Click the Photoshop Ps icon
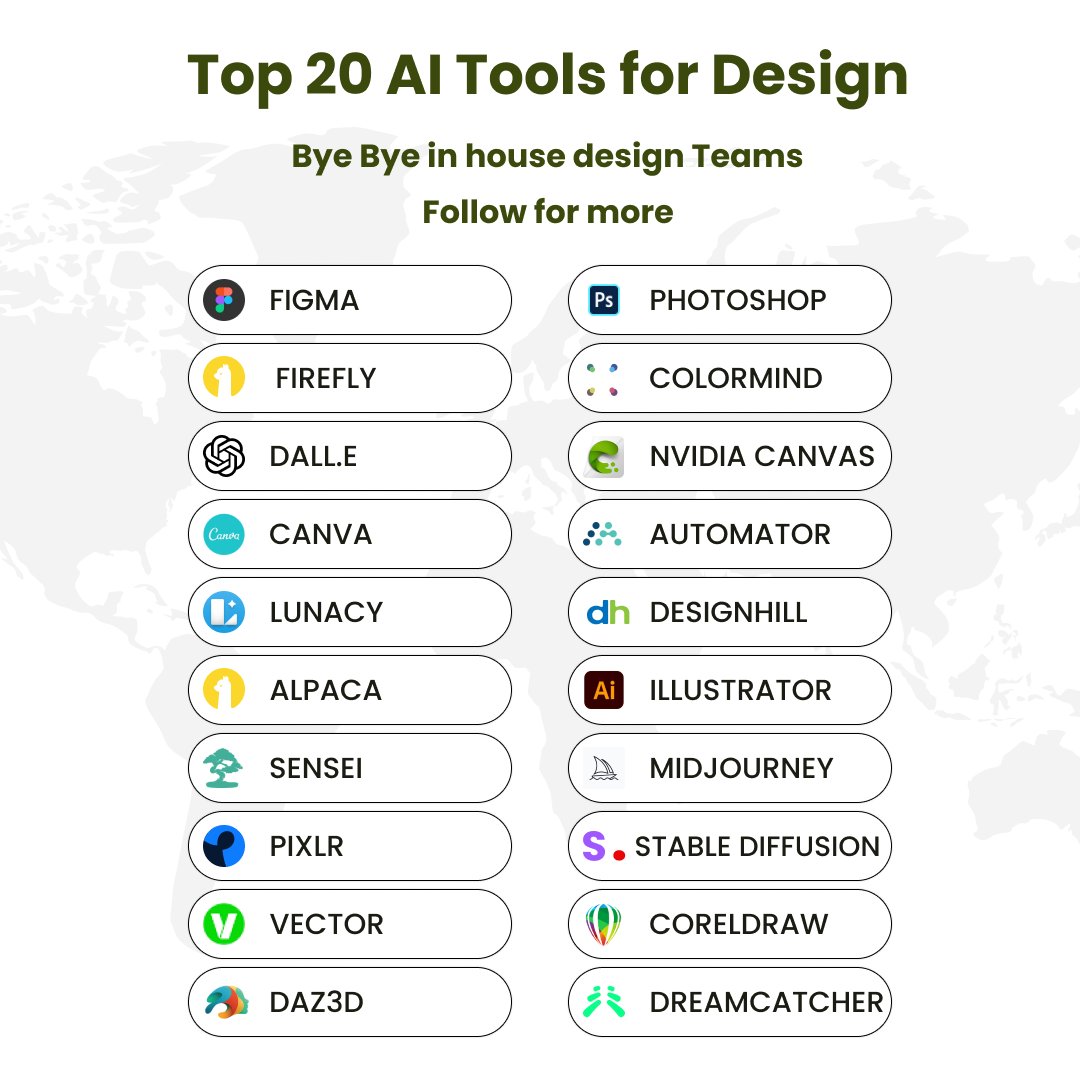Screen dimensions: 1080x1080 coord(604,300)
